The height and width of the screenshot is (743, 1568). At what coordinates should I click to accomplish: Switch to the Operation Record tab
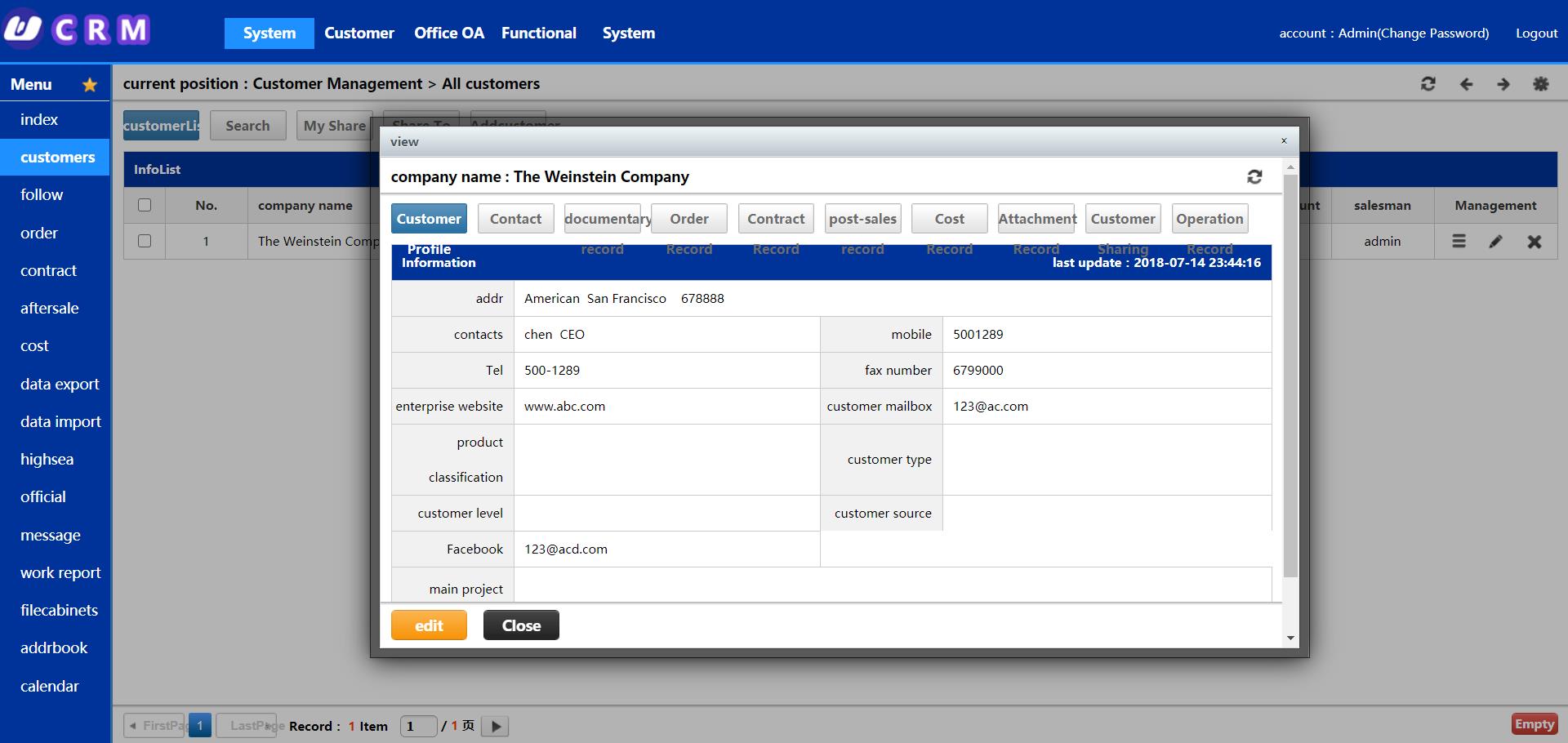[1209, 218]
